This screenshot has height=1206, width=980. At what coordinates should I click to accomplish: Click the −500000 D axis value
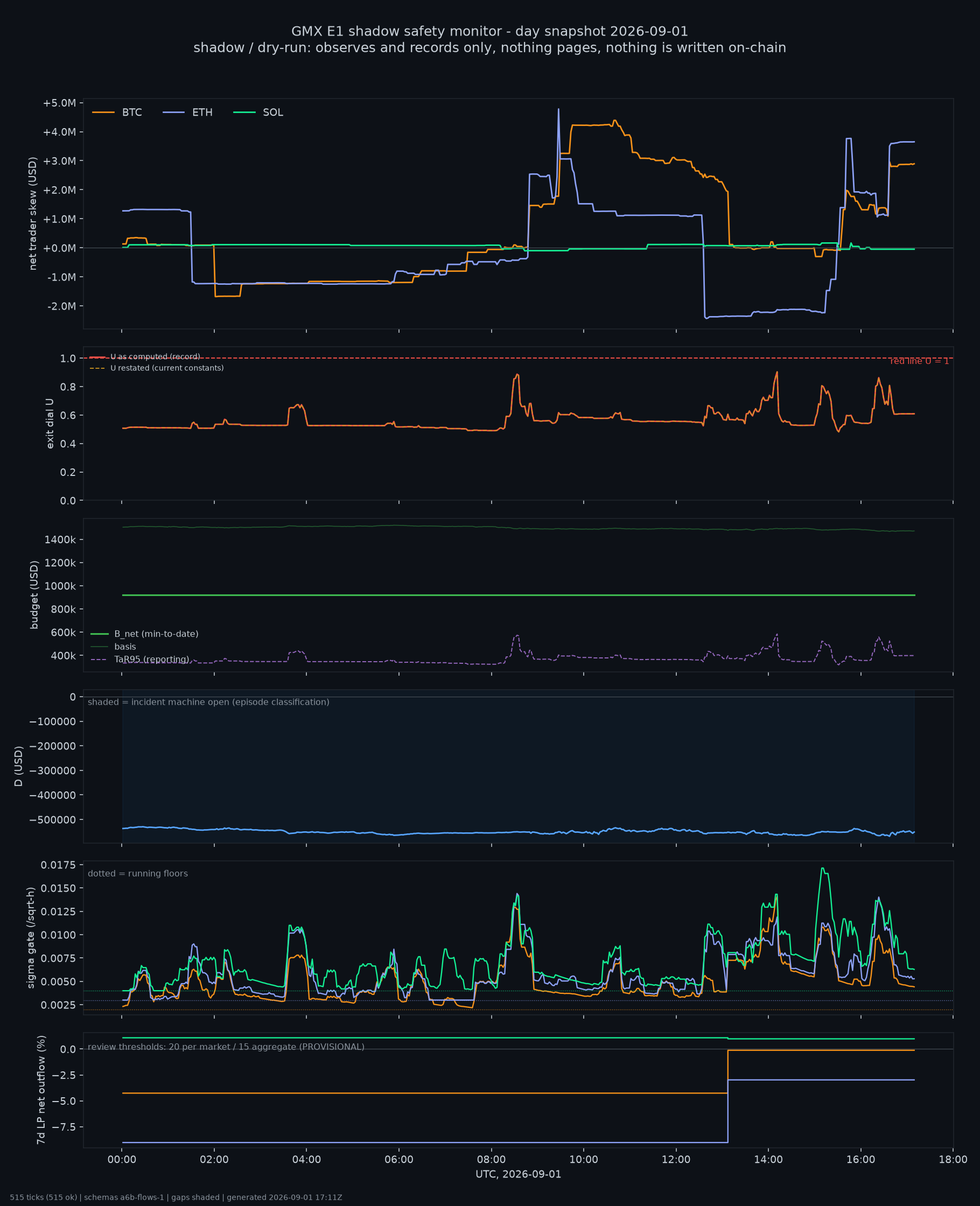(x=53, y=820)
